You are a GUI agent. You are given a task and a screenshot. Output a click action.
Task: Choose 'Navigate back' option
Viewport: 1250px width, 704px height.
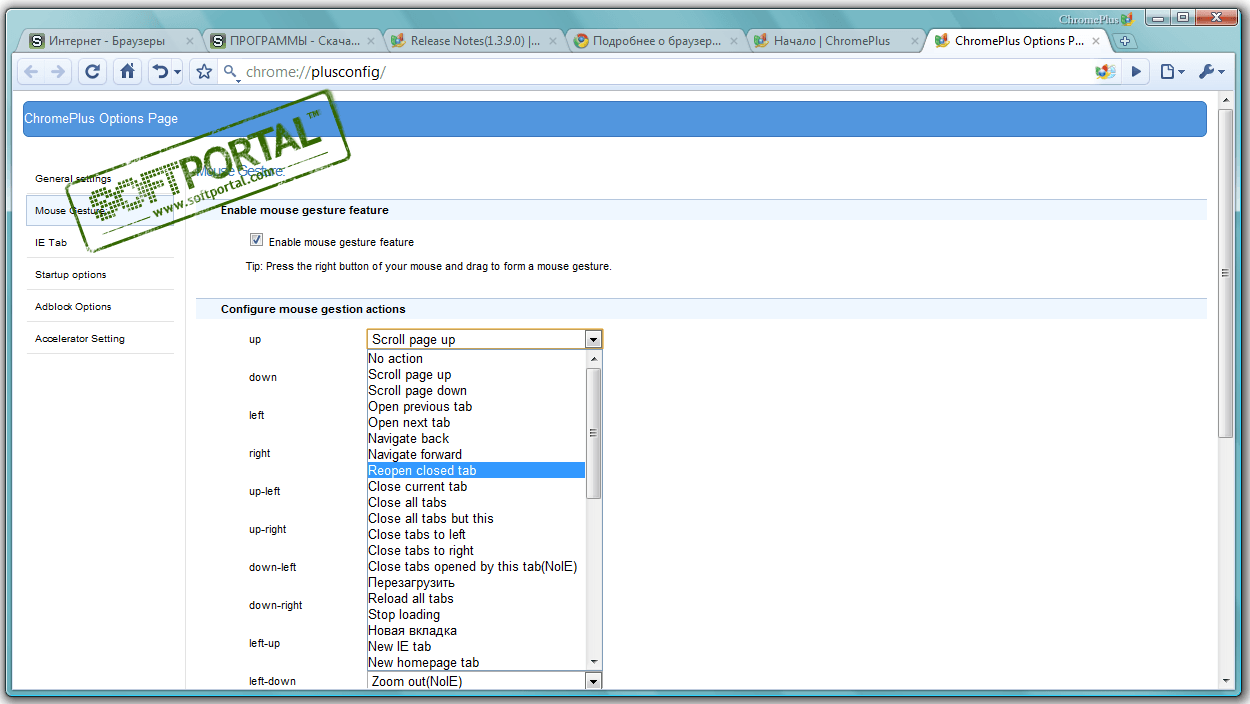coord(476,438)
